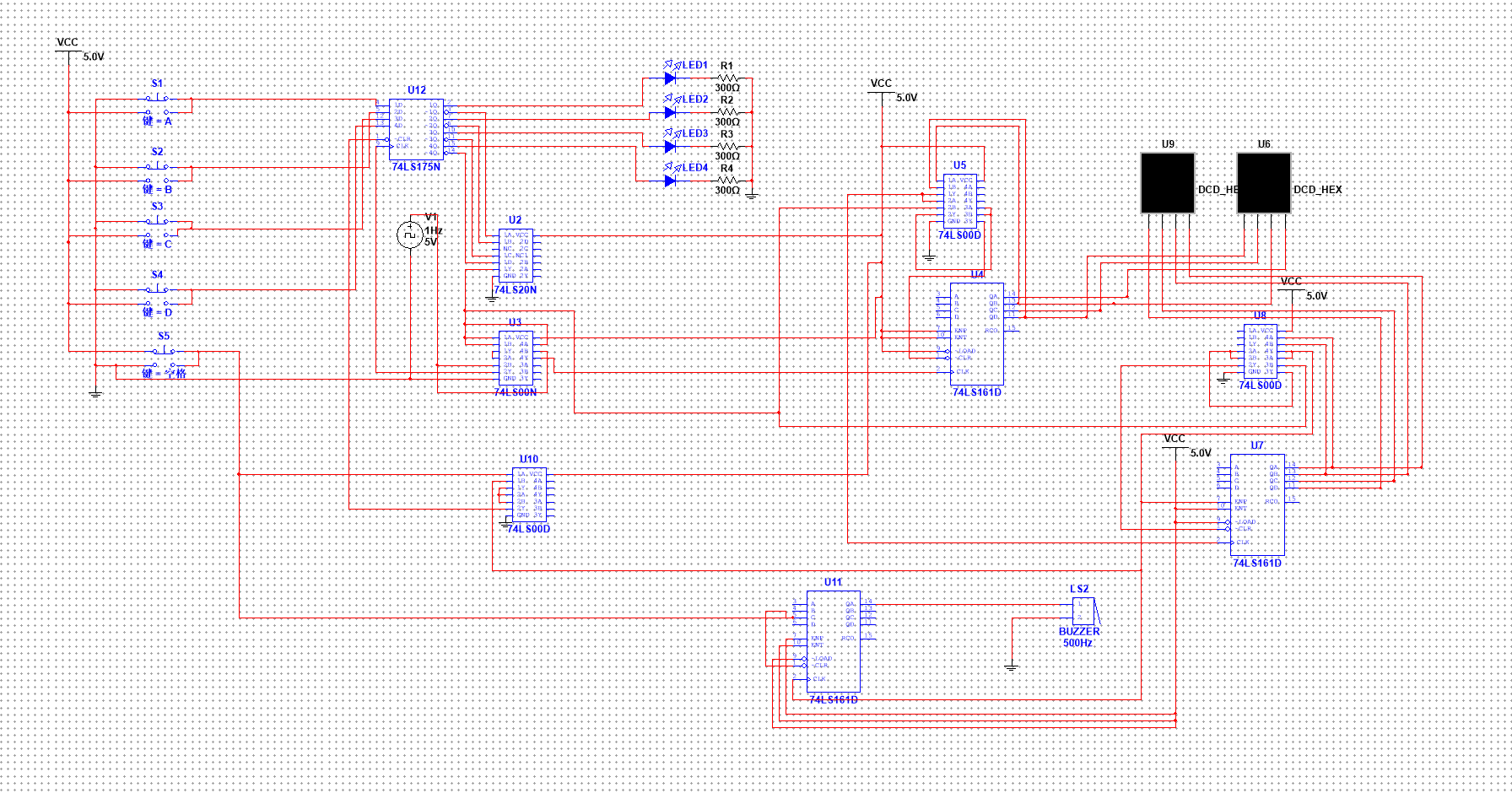Select resistor R1

pyautogui.click(x=727, y=78)
